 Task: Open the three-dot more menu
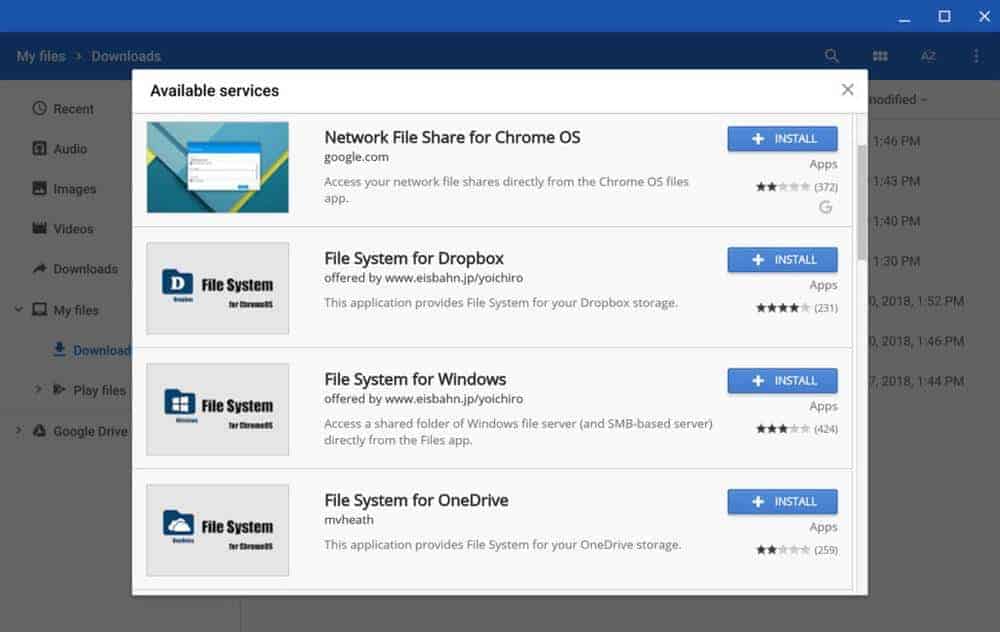click(976, 56)
